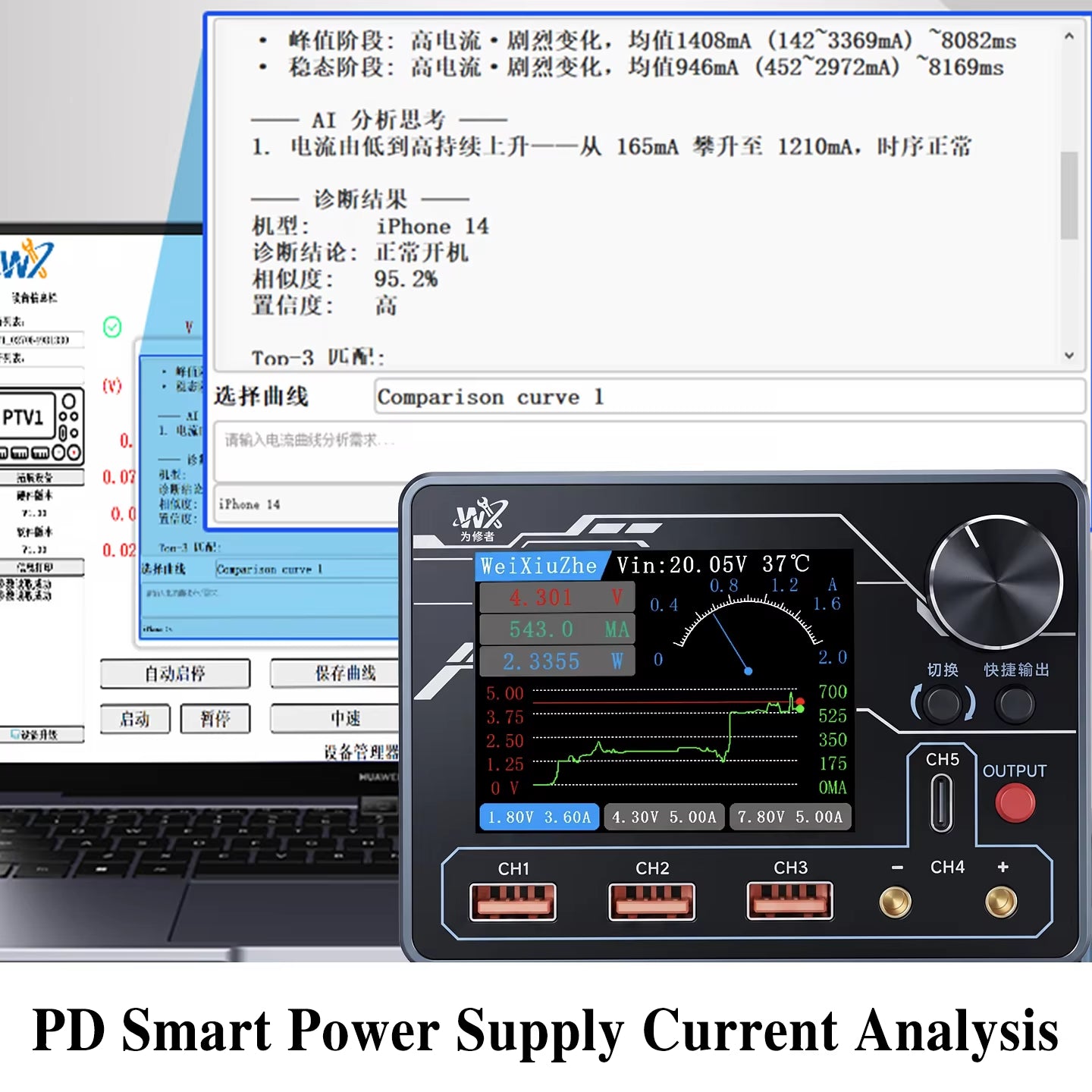The width and height of the screenshot is (1092, 1092).
Task: Click the PTV1 device illustration on the laptop
Action: tap(41, 426)
